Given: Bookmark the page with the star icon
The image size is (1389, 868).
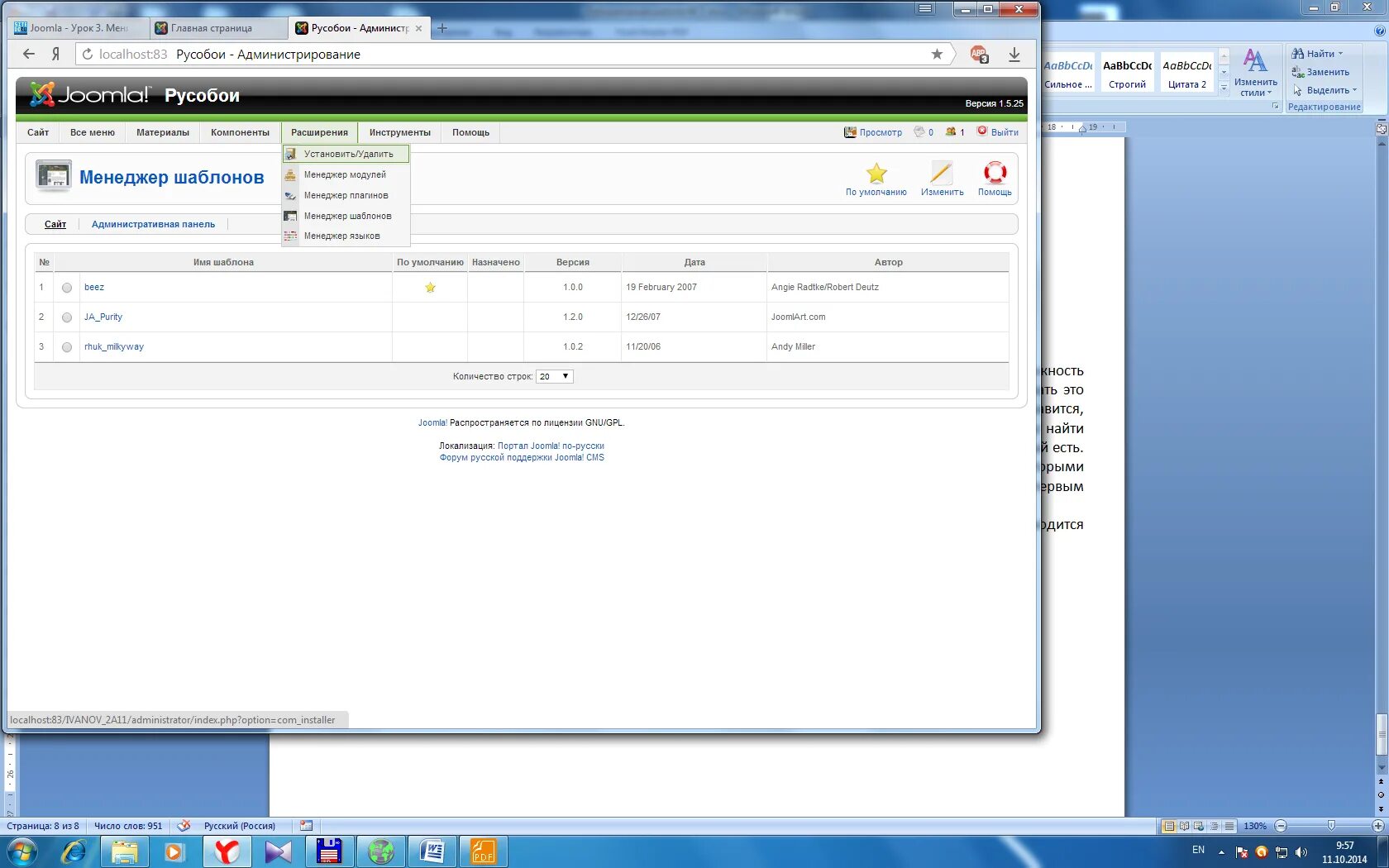Looking at the screenshot, I should pos(937,54).
